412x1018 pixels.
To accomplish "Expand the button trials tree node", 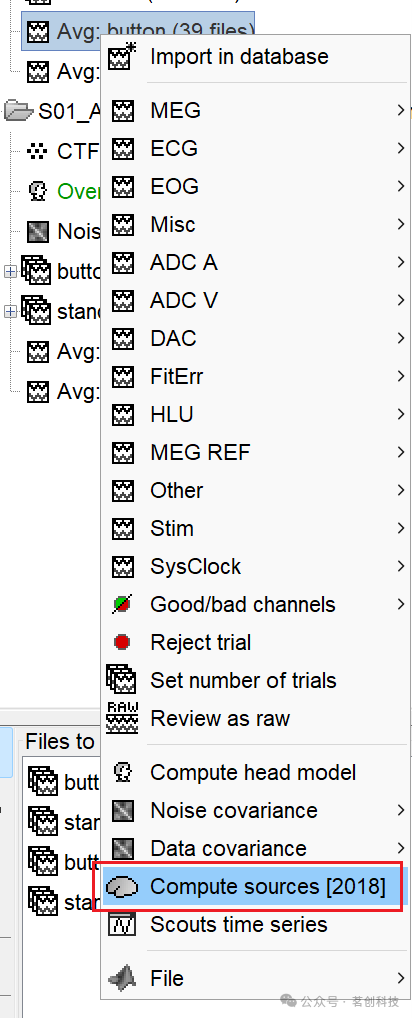I will [x=10, y=272].
